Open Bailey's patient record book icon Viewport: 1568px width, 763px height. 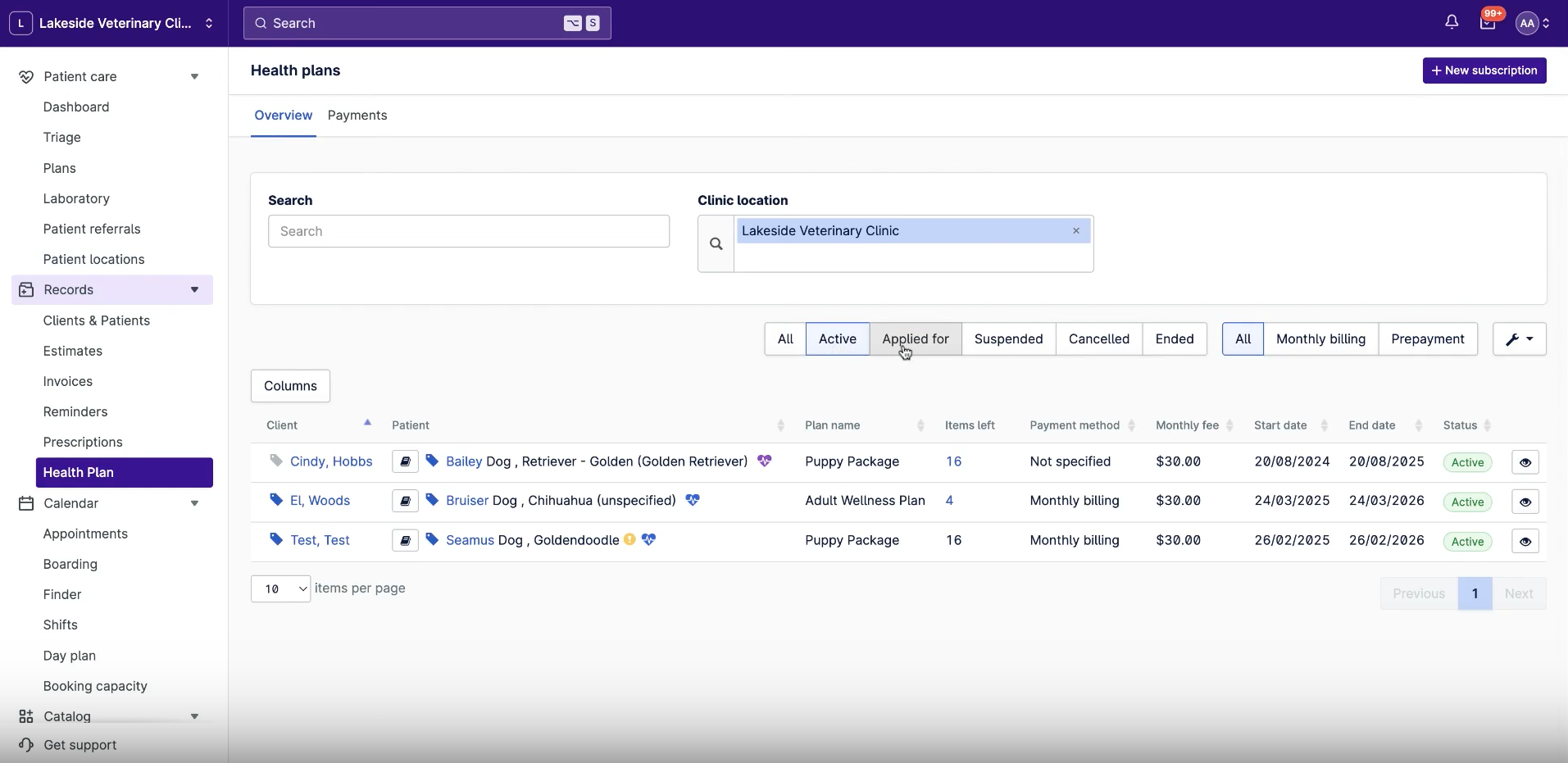(405, 461)
